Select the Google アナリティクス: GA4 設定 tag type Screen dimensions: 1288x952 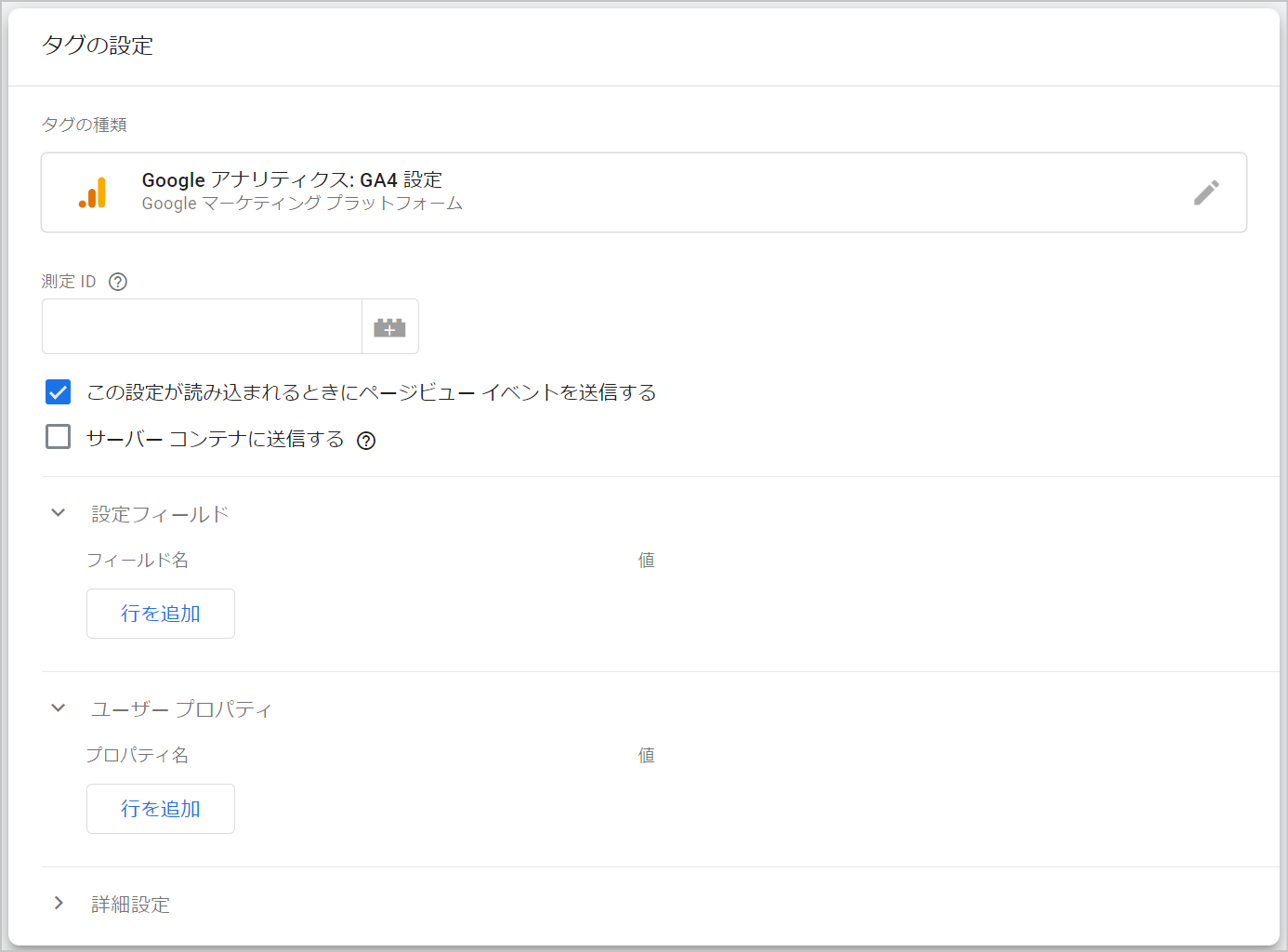pos(644,192)
